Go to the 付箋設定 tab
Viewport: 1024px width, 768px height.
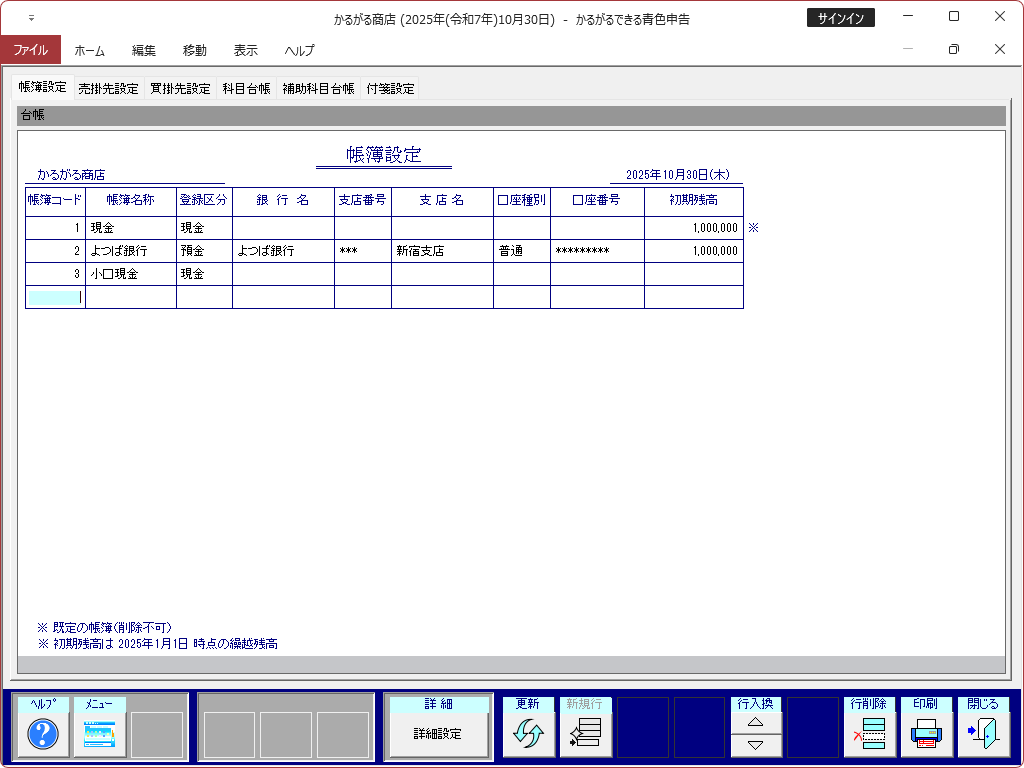[x=390, y=88]
